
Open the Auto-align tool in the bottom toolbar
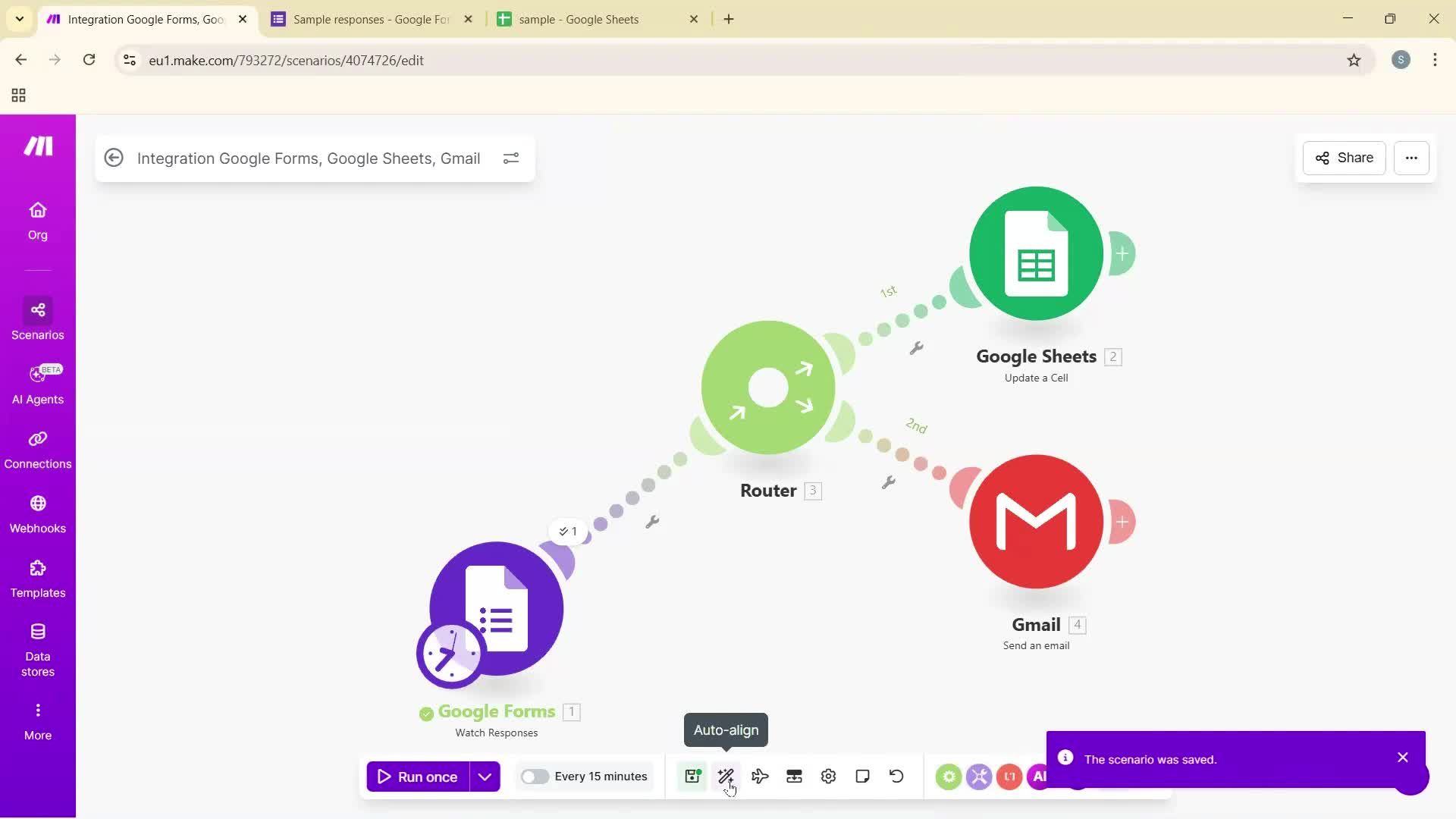[726, 776]
